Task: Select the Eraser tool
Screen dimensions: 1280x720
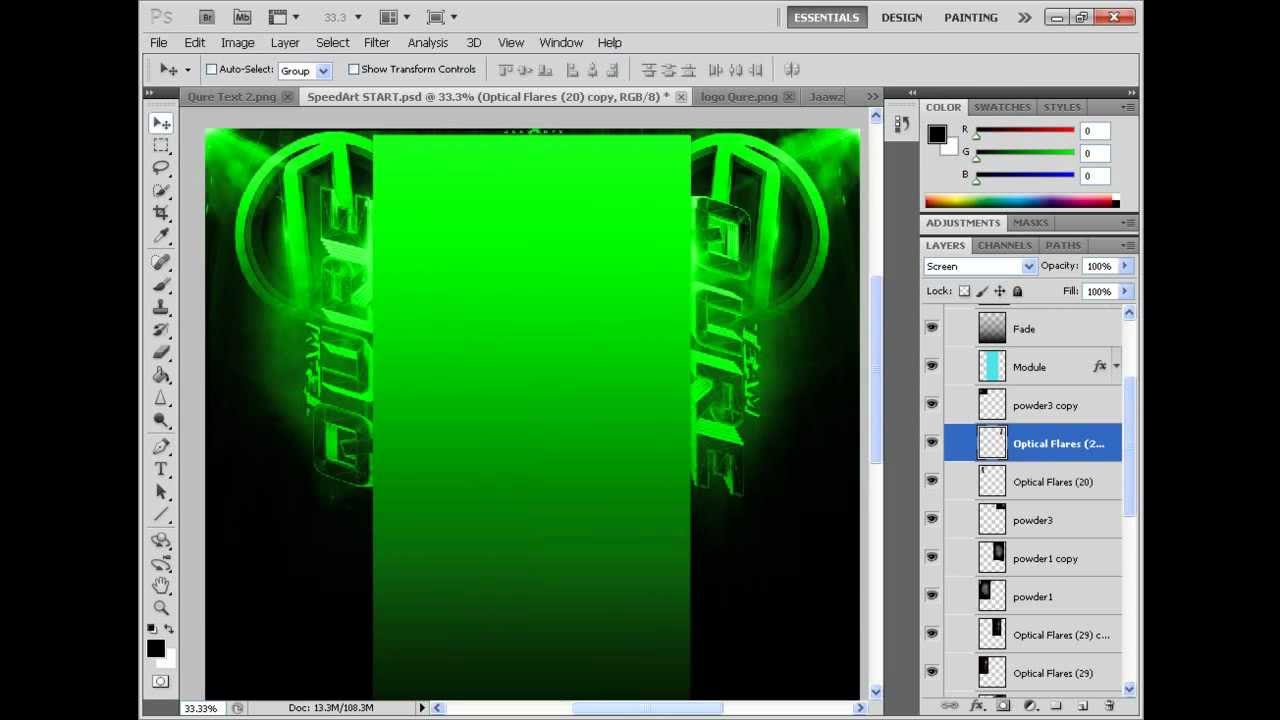Action: (x=161, y=352)
